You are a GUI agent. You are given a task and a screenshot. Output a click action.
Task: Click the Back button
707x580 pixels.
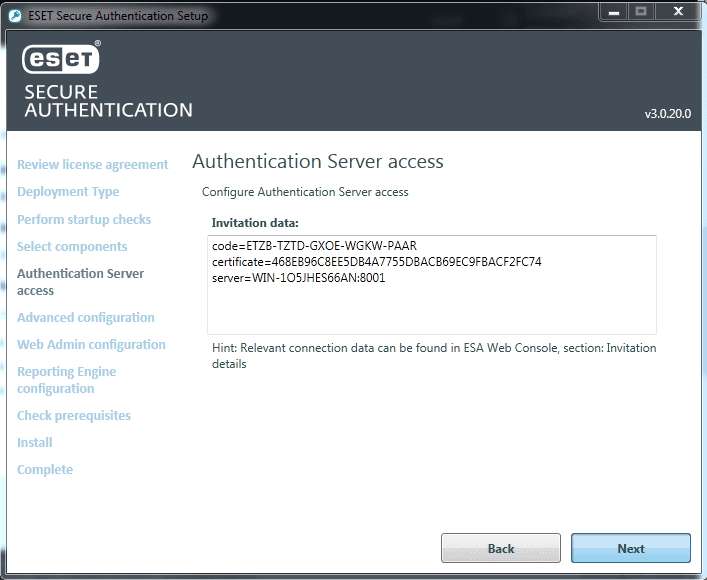coord(500,548)
